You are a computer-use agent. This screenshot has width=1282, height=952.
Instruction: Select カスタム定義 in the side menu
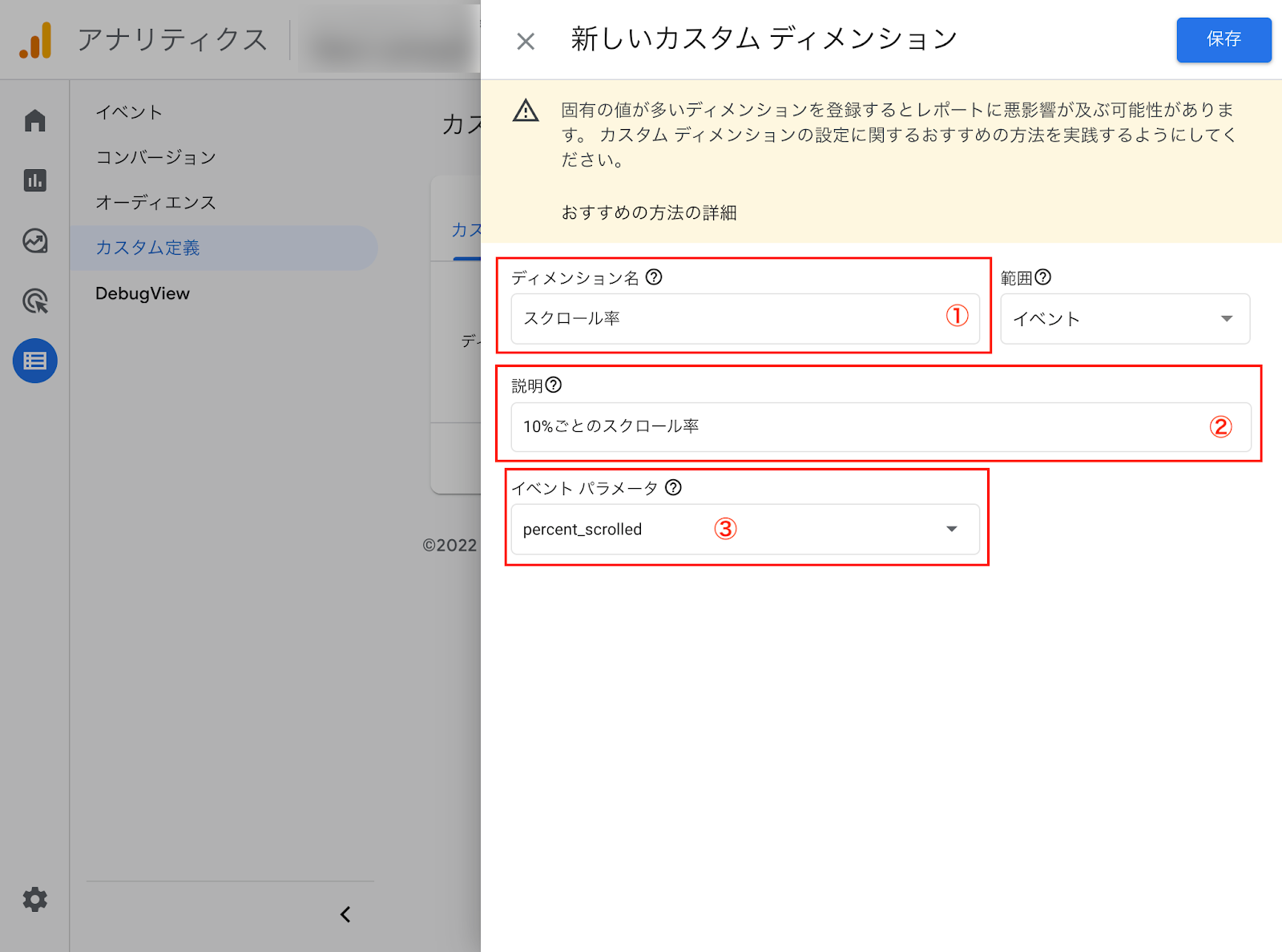pos(224,248)
